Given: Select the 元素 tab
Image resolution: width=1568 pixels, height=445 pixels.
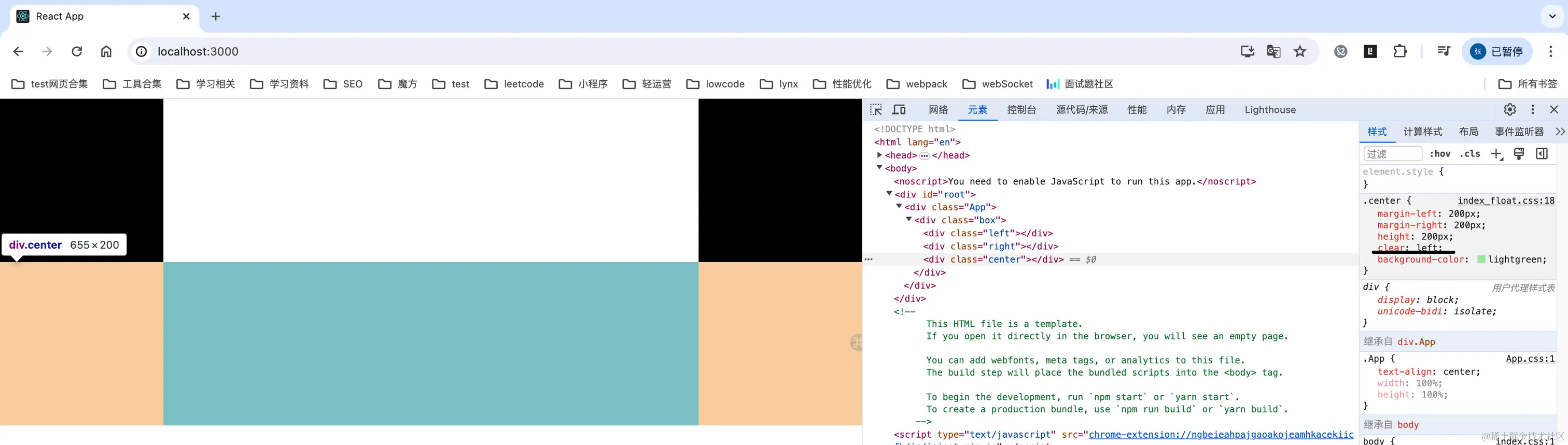Looking at the screenshot, I should (977, 110).
